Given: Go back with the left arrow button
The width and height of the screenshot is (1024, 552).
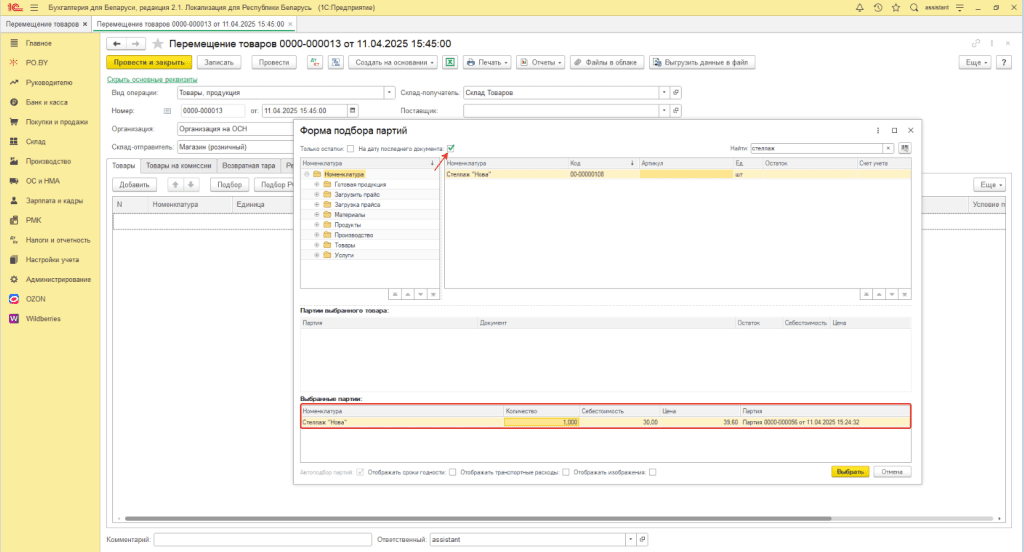Looking at the screenshot, I should click(116, 44).
